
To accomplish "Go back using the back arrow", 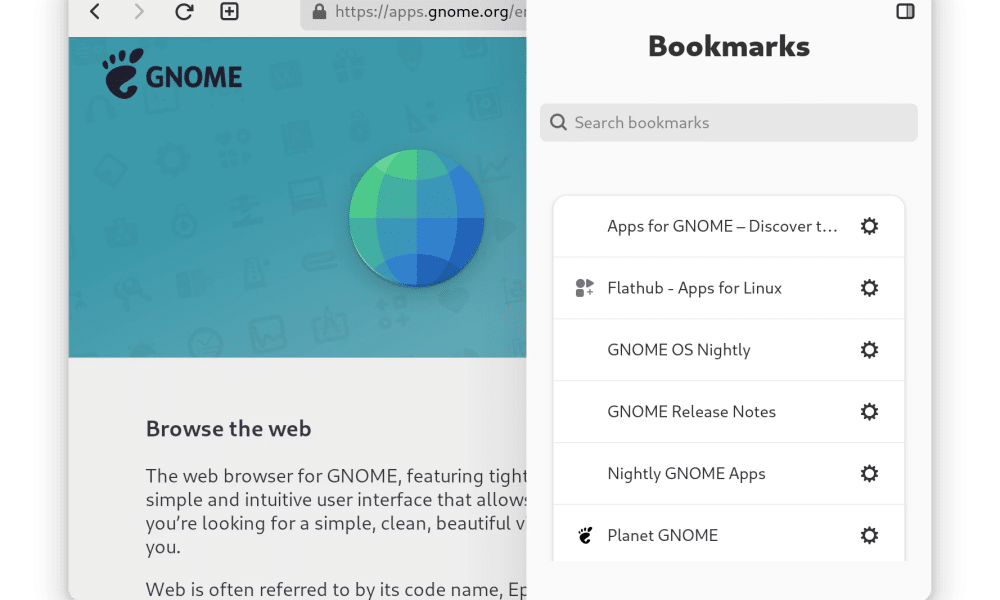I will 95,11.
